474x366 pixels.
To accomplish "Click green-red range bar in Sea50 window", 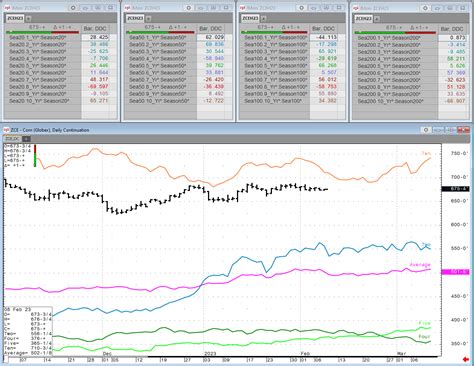I will coord(160,32).
